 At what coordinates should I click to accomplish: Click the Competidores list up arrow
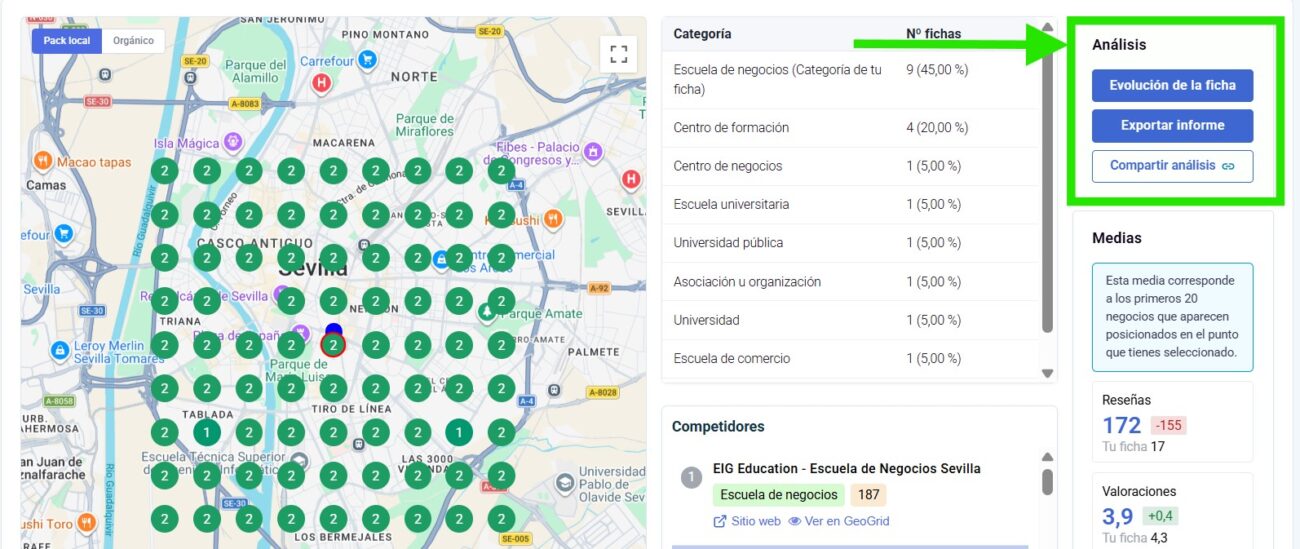[x=1047, y=457]
